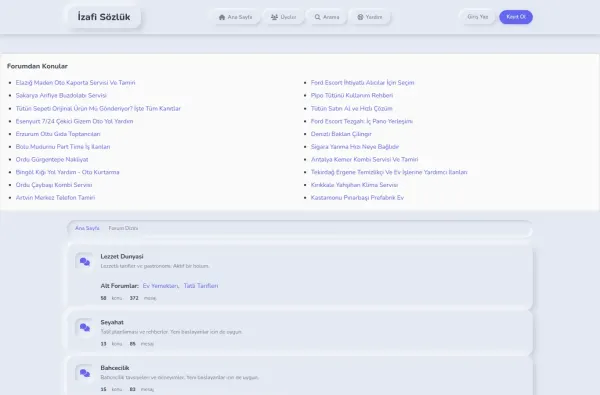The height and width of the screenshot is (395, 600).
Task: Open Ana Sayfa breadcrumb link
Action: pyautogui.click(x=87, y=228)
